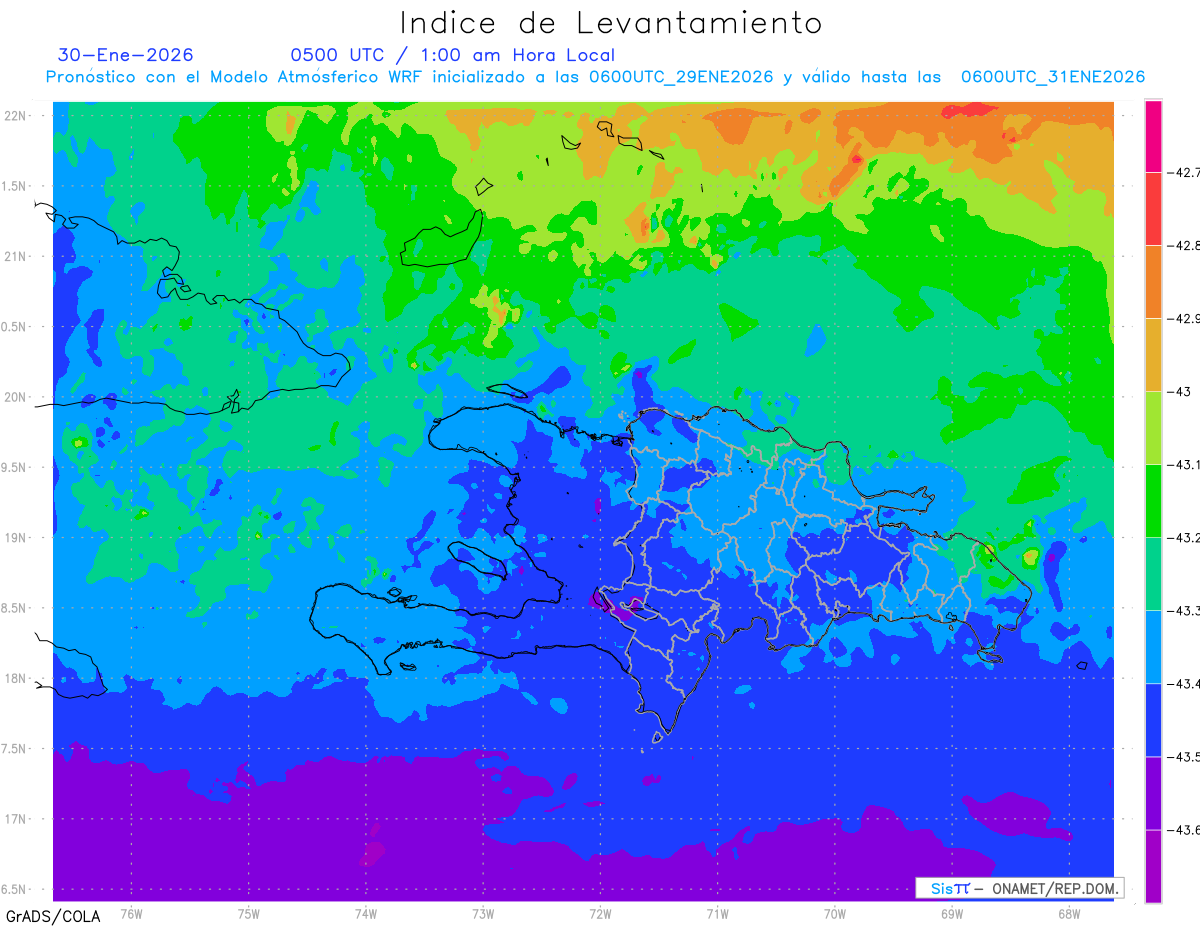
Task: Click the "-43.1" color scale label
Action: [x=1184, y=465]
